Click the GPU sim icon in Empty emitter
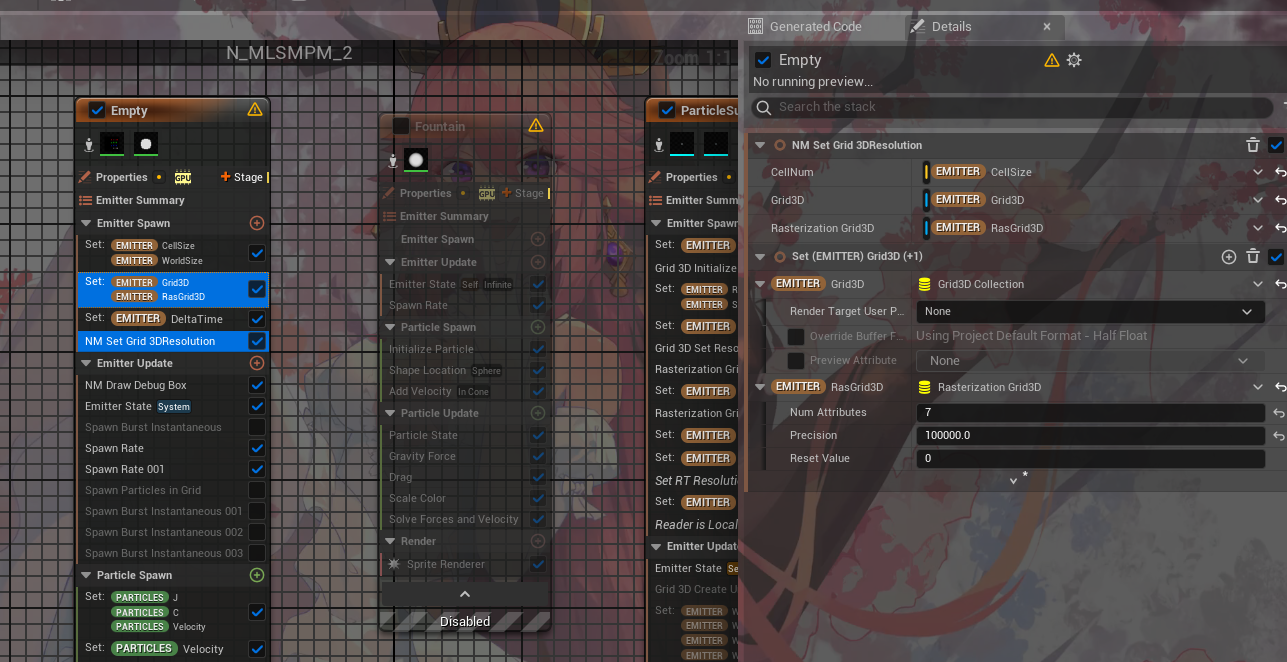 point(182,178)
